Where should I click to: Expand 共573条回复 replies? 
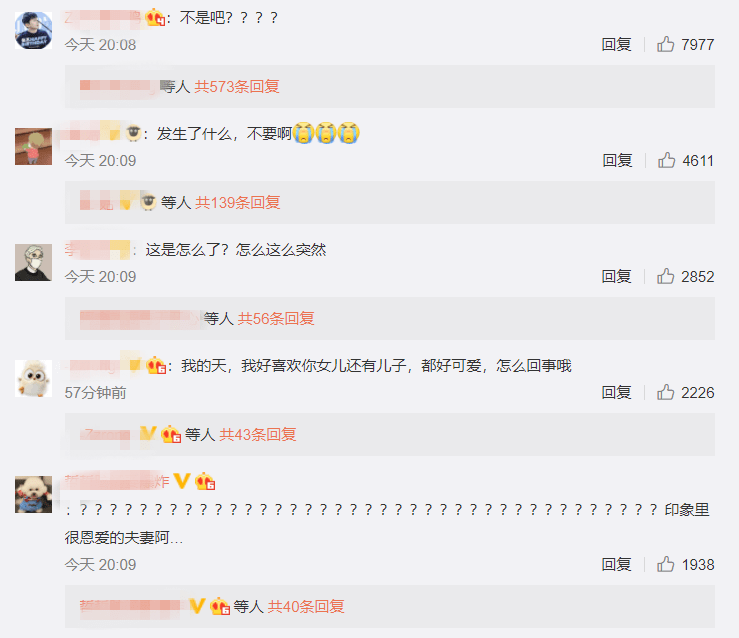(237, 86)
